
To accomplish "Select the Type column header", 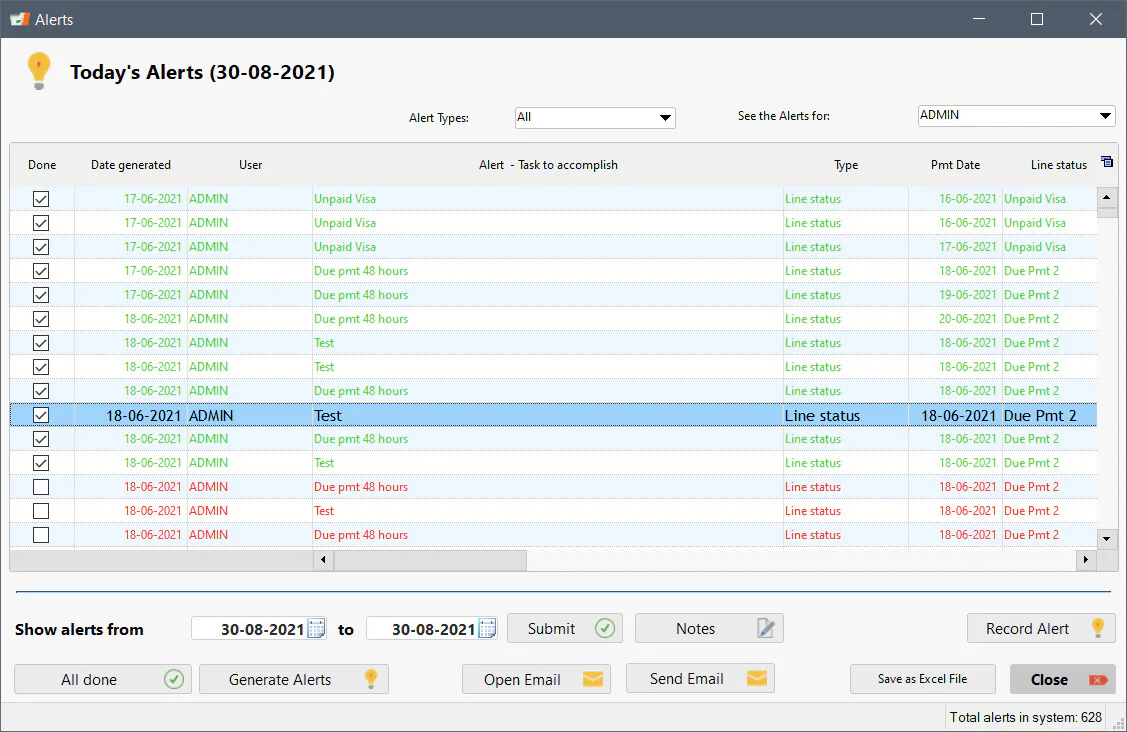I will 846,165.
